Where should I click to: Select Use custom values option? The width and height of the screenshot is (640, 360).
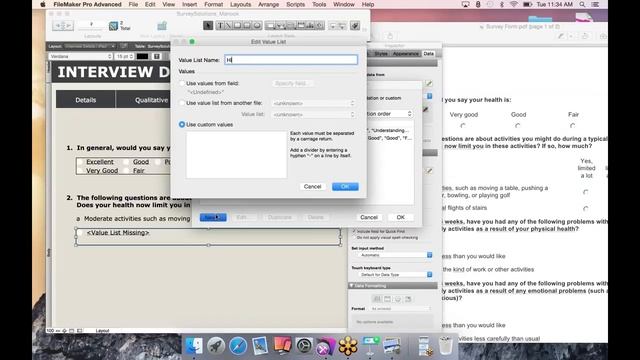(182, 124)
